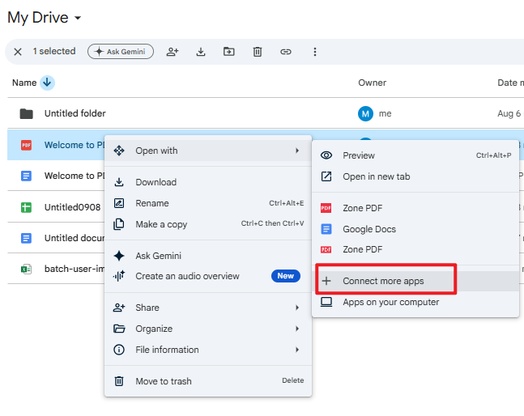The height and width of the screenshot is (416, 524).
Task: Expand the Open with submenu arrow
Action: [297, 151]
